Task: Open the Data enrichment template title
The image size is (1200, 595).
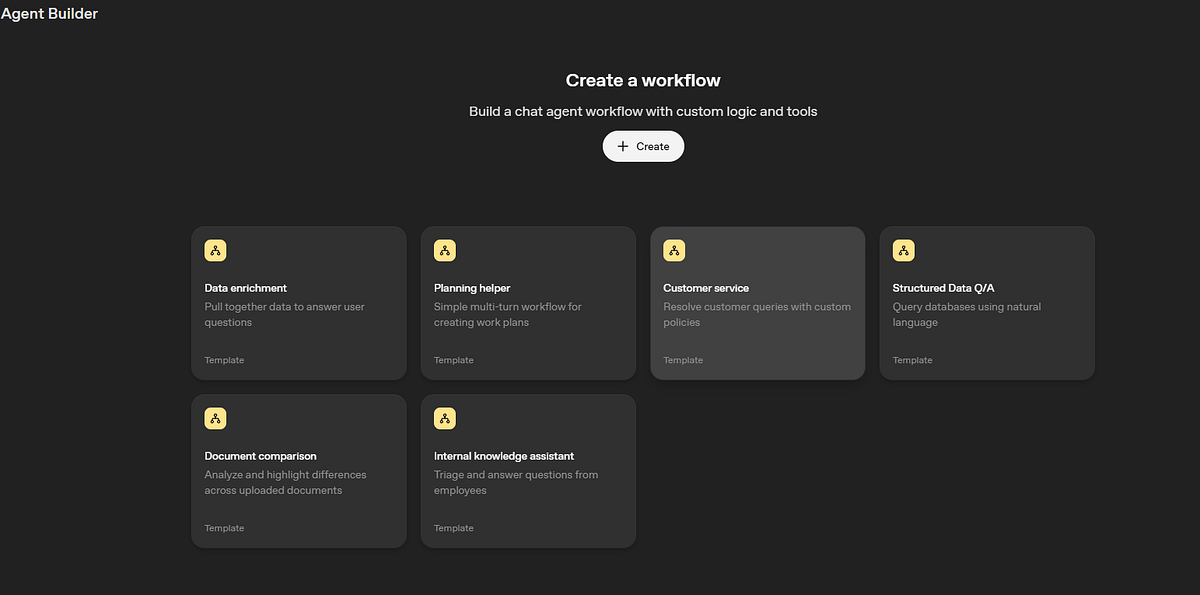Action: (x=246, y=288)
